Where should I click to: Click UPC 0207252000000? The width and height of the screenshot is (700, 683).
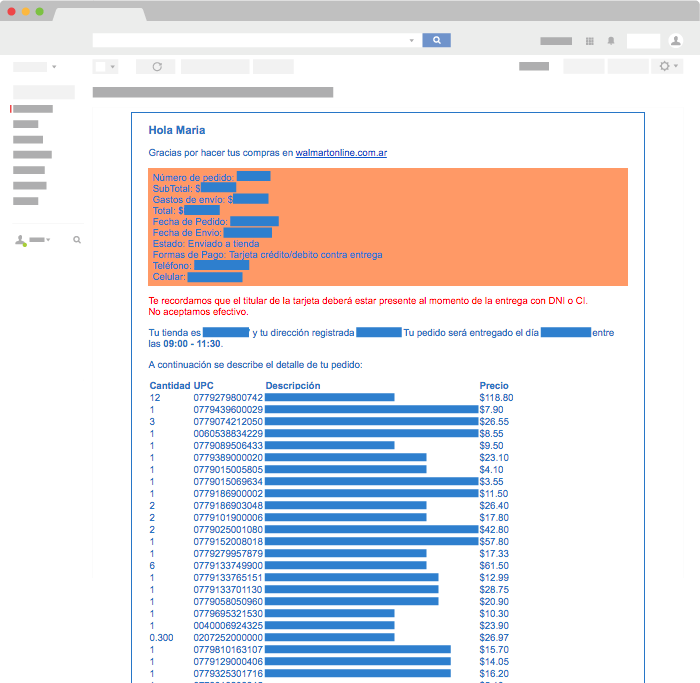click(228, 638)
